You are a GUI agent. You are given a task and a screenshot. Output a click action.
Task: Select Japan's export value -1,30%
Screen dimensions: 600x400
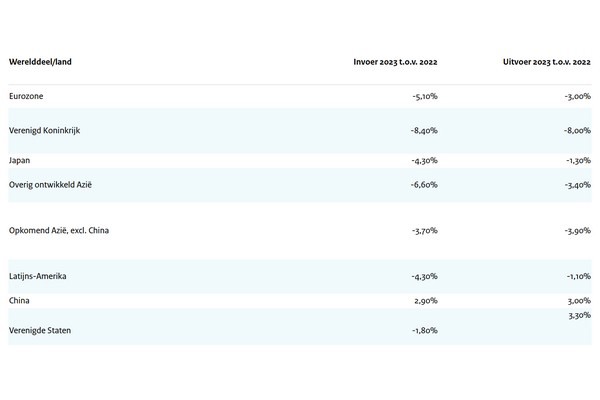(576, 160)
